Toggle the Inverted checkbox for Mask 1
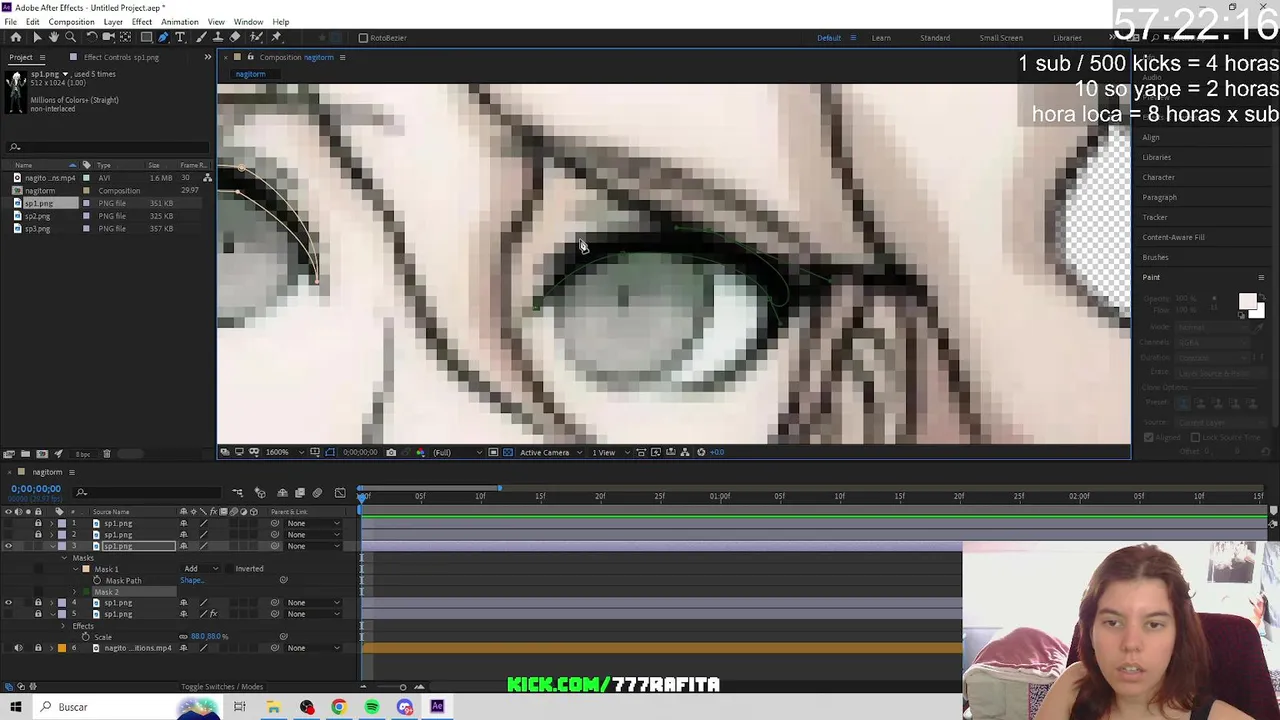 click(229, 569)
